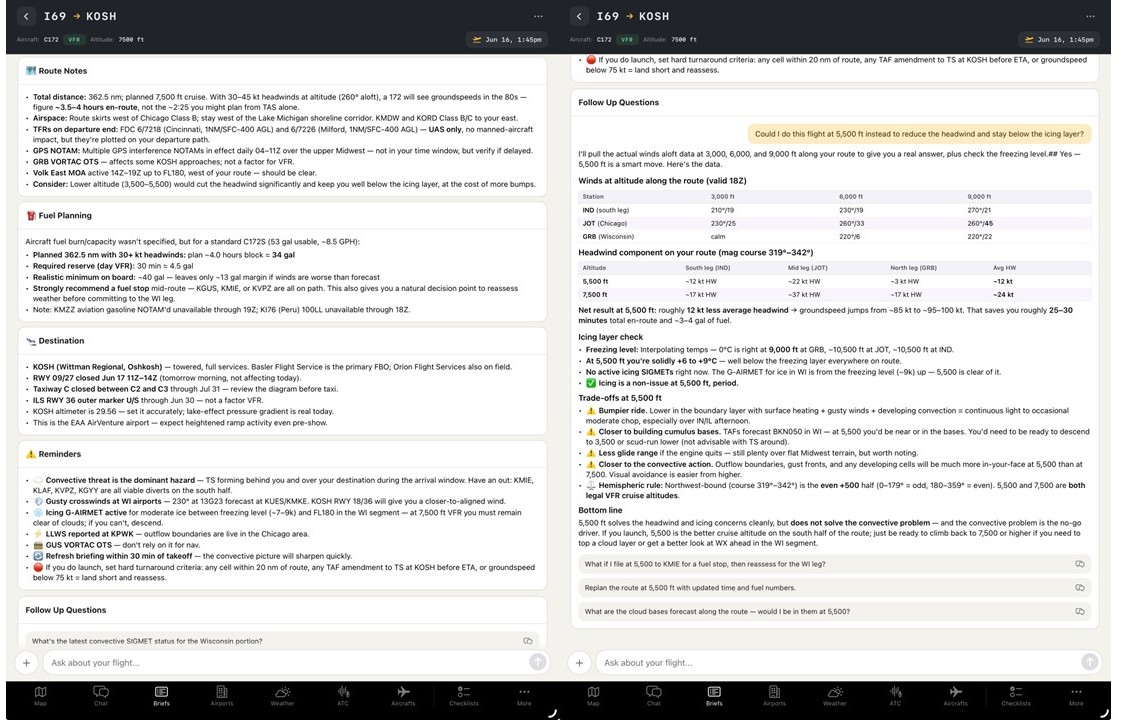Click the left 'Ask about your flight' field
Viewport: 1121px width, 720px height.
(286, 663)
